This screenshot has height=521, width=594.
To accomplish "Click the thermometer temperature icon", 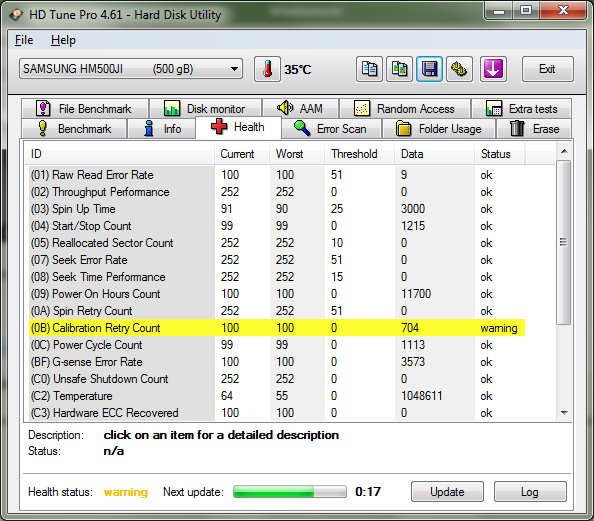I will click(x=267, y=69).
